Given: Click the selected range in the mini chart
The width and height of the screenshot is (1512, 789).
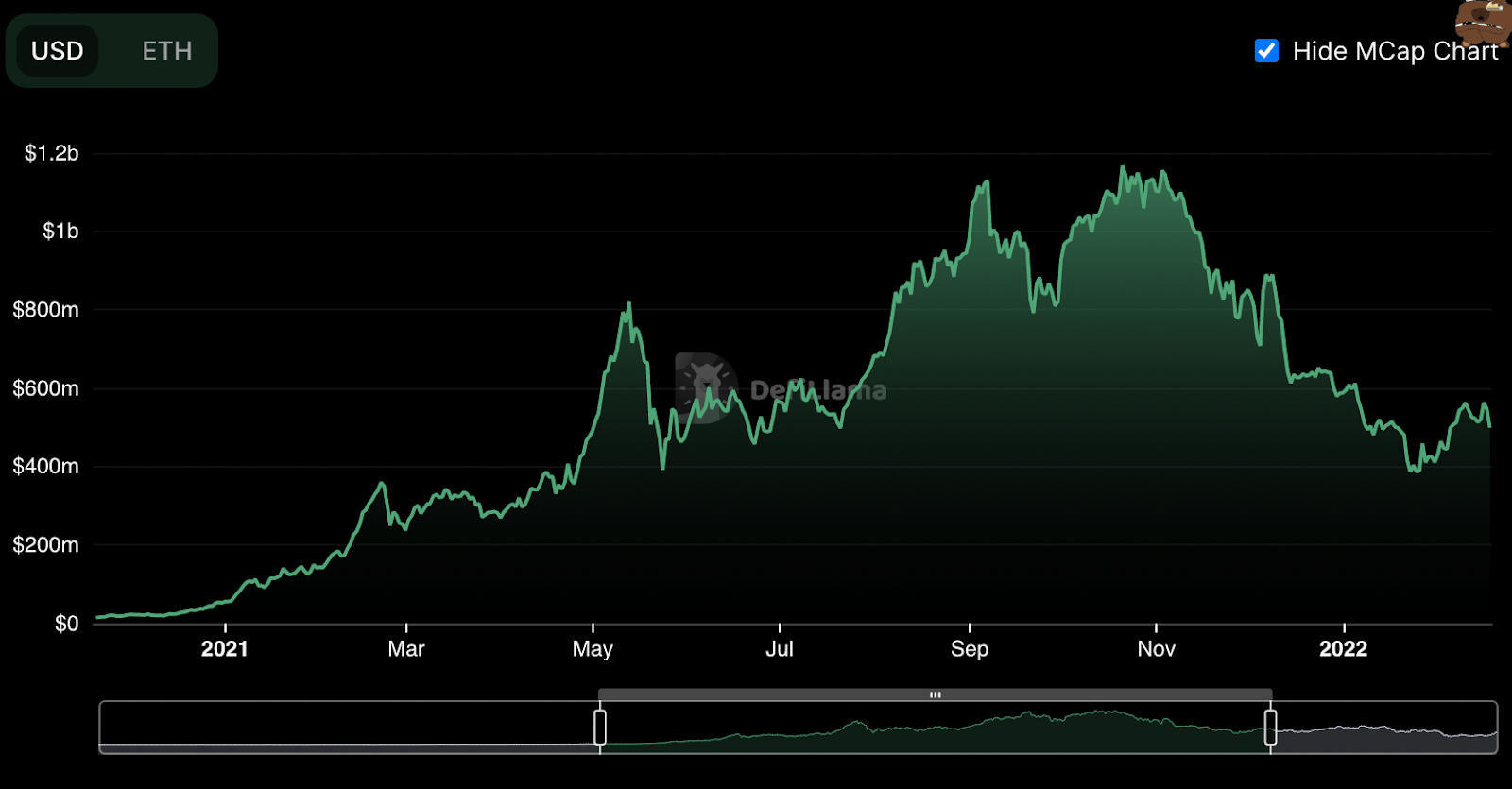Looking at the screenshot, I should point(935,728).
